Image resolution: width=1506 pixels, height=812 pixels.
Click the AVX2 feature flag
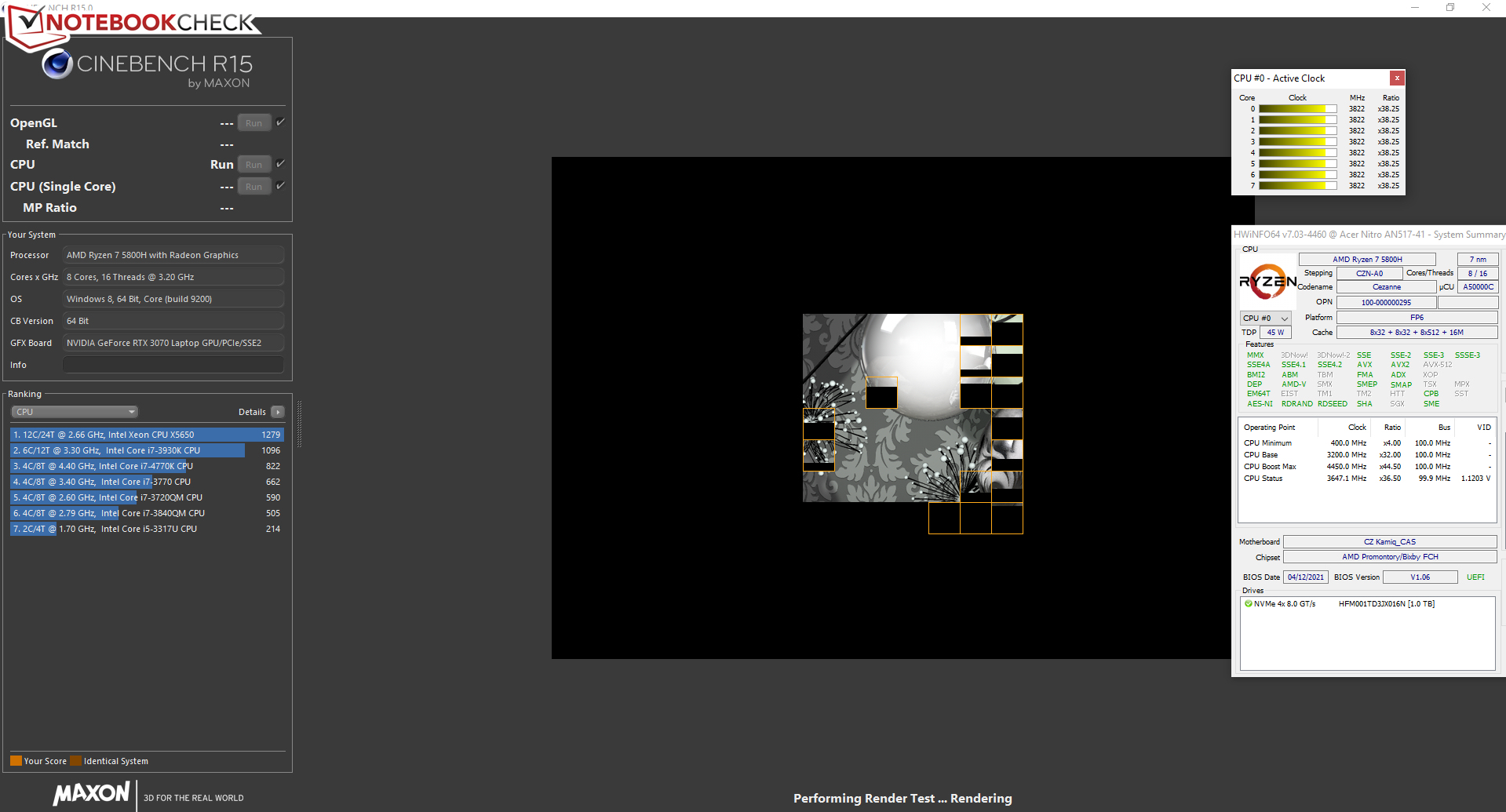tap(1400, 365)
